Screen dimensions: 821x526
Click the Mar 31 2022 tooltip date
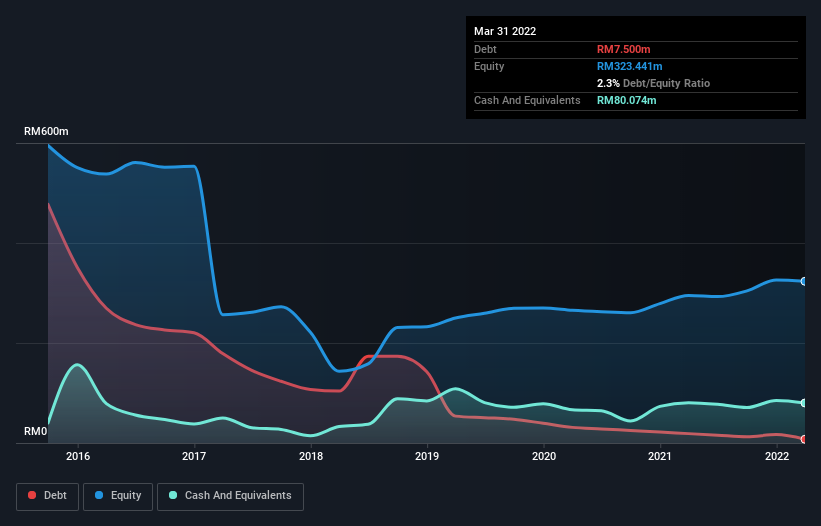tap(505, 31)
